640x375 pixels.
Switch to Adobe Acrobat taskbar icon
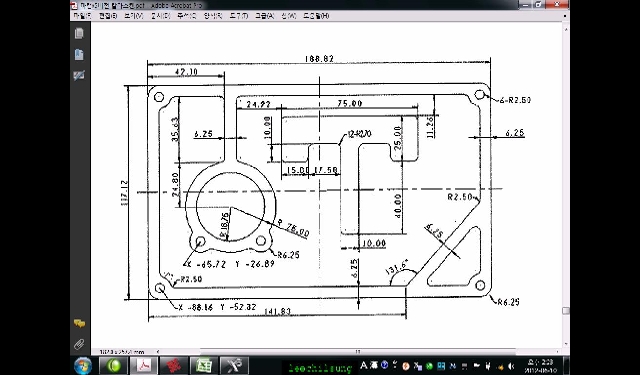point(143,366)
